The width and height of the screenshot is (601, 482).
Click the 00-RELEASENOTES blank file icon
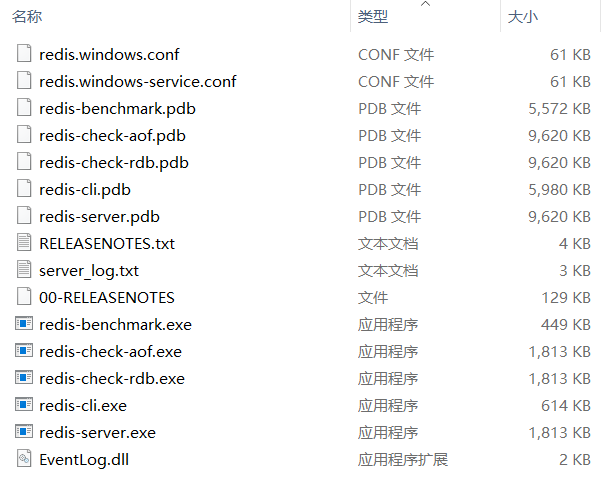click(x=25, y=297)
